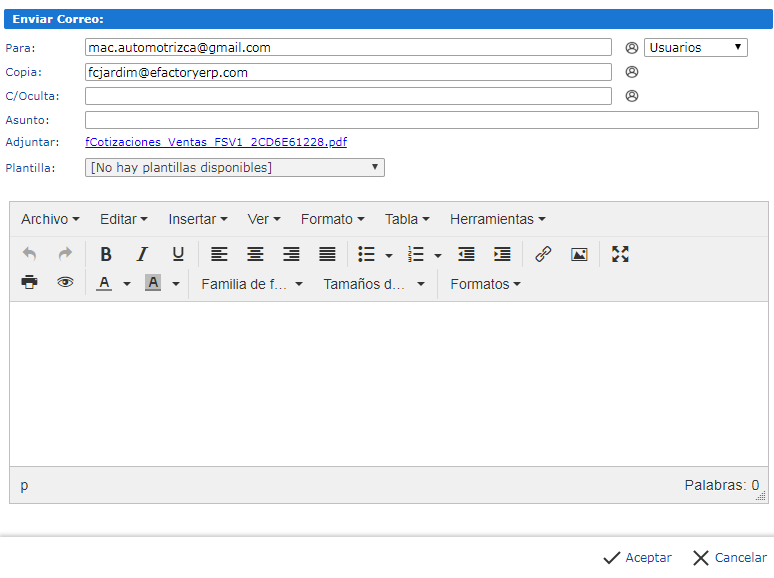Align text left
774x578 pixels.
pyautogui.click(x=219, y=254)
